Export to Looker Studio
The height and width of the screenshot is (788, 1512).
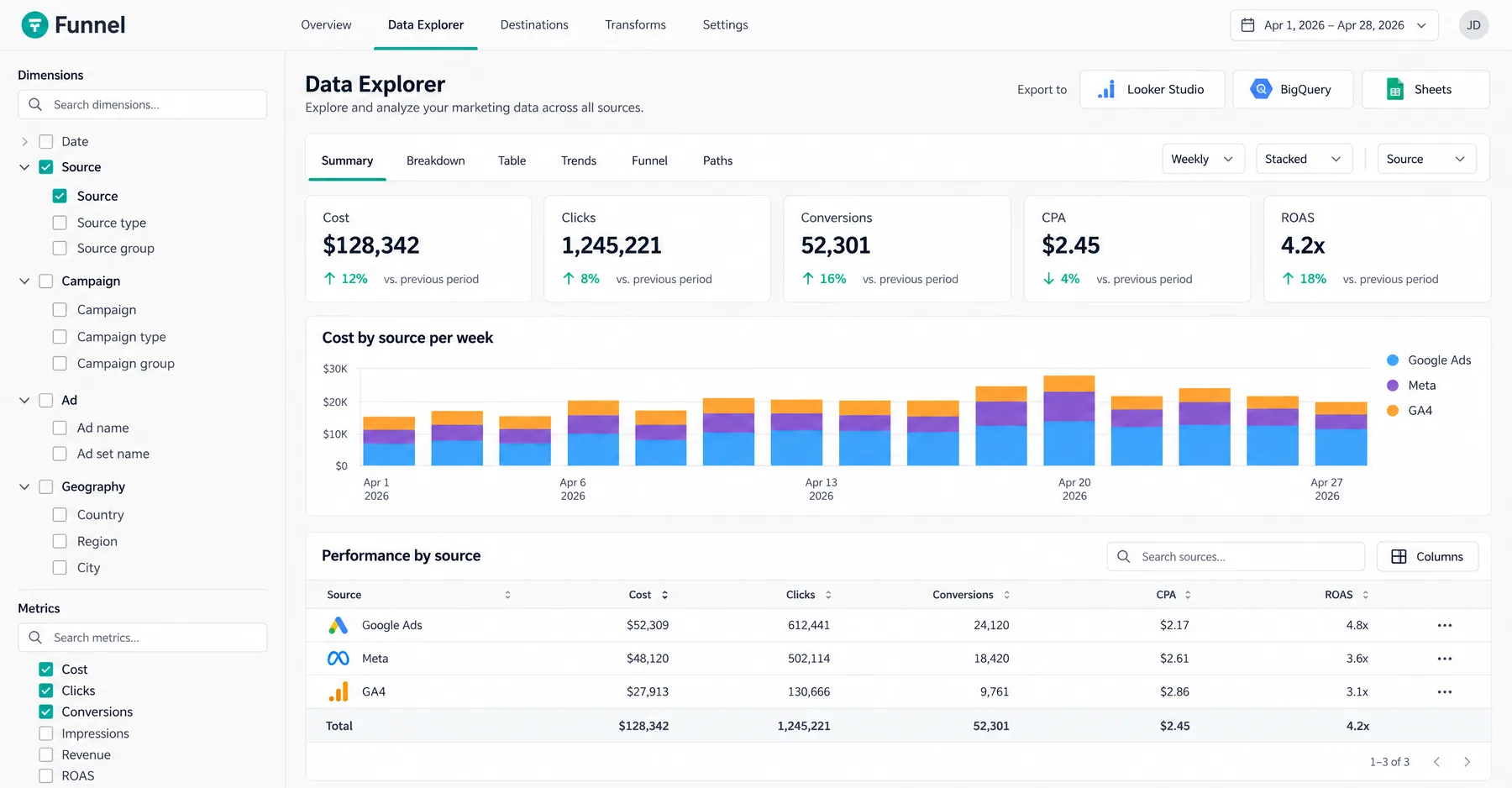point(1152,89)
